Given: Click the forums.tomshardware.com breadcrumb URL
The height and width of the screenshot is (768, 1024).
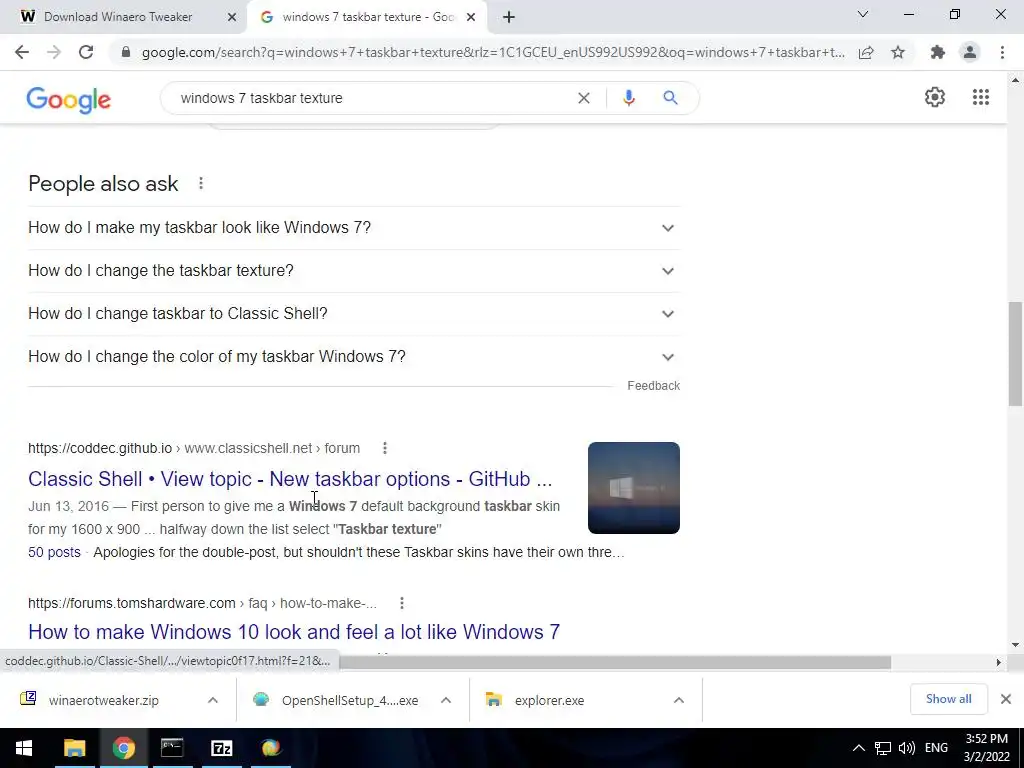Looking at the screenshot, I should (x=202, y=603).
